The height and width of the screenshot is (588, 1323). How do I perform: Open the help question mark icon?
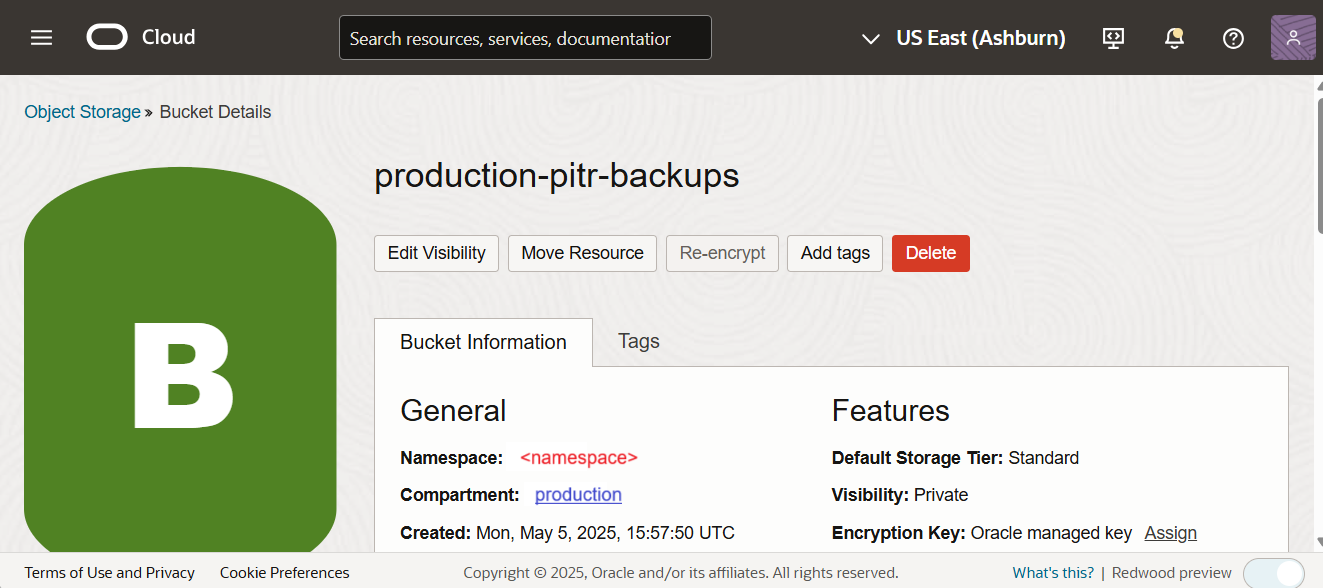tap(1234, 38)
